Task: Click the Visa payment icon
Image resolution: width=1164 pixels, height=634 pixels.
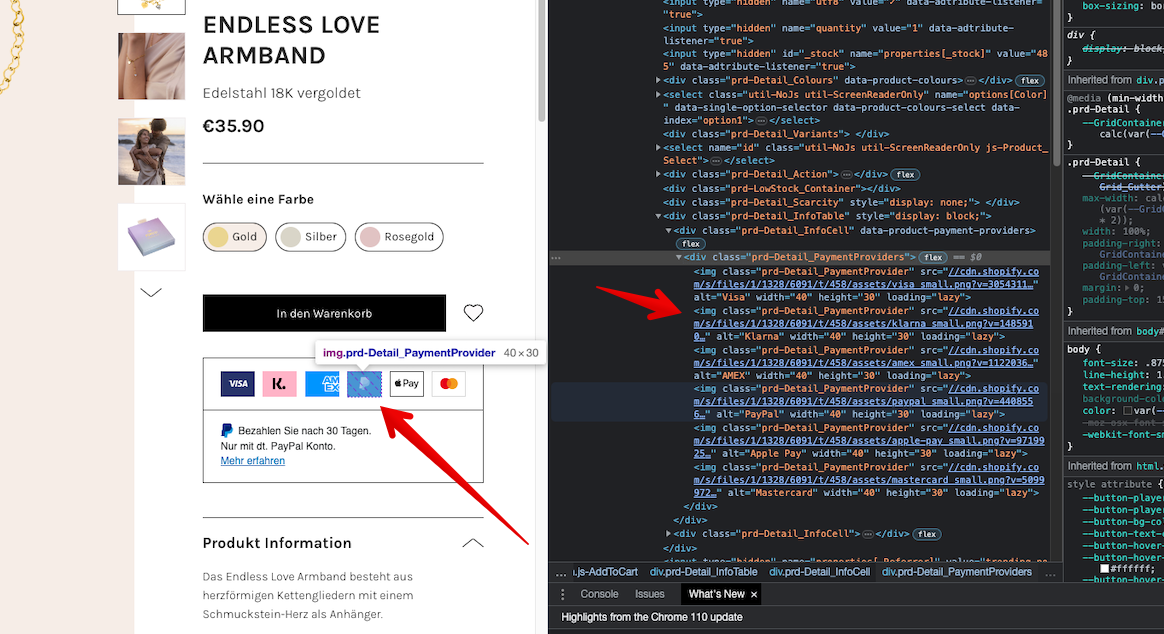Action: pyautogui.click(x=238, y=384)
